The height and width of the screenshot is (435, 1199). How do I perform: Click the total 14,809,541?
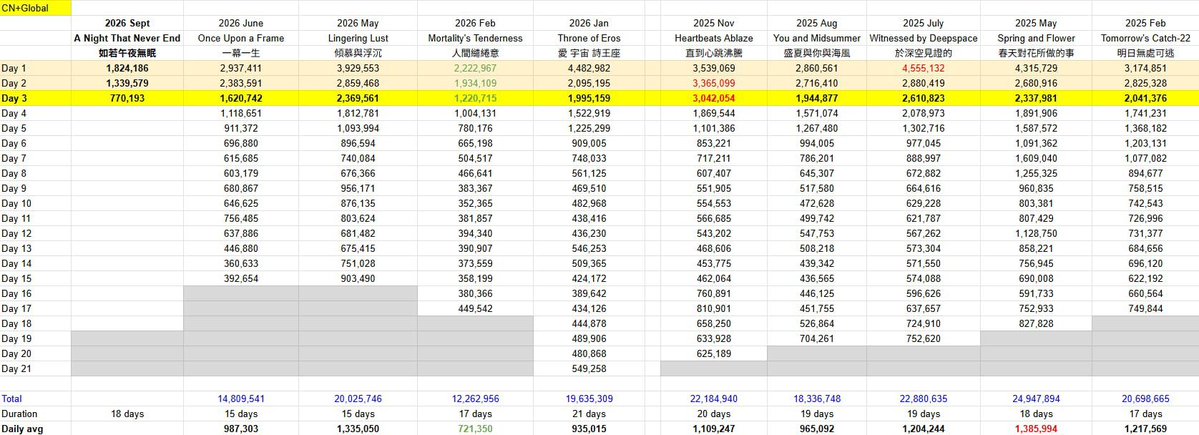[241, 399]
